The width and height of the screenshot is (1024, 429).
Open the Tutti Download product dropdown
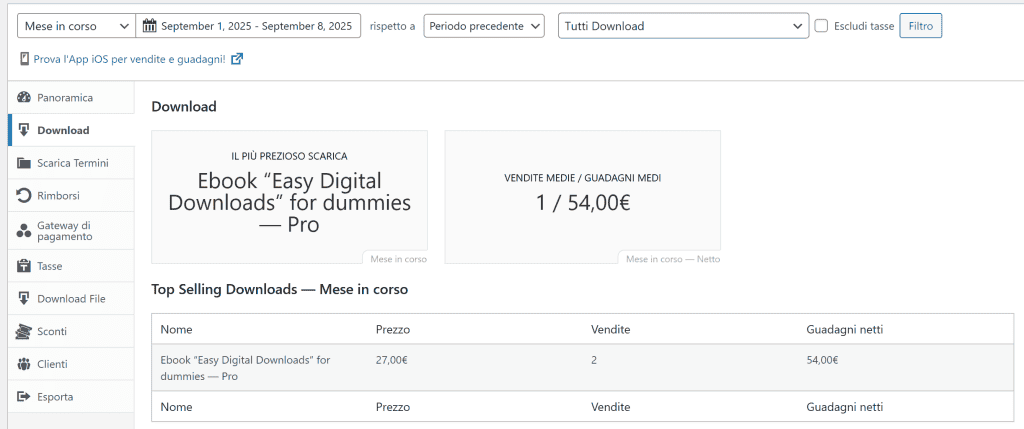point(683,26)
